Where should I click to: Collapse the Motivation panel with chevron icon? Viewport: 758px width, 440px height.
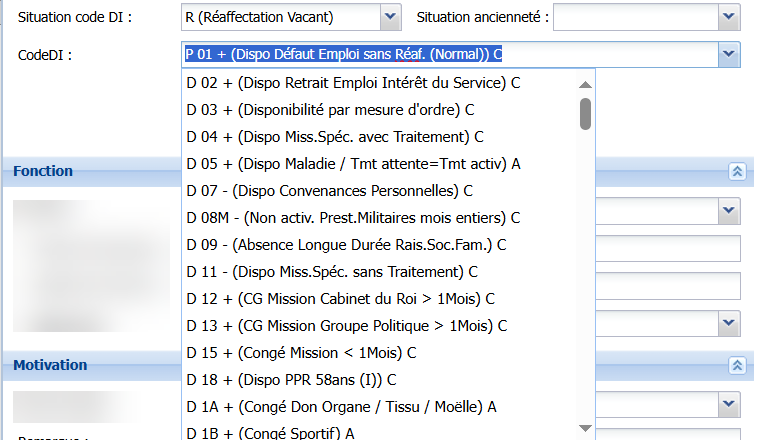pyautogui.click(x=737, y=365)
